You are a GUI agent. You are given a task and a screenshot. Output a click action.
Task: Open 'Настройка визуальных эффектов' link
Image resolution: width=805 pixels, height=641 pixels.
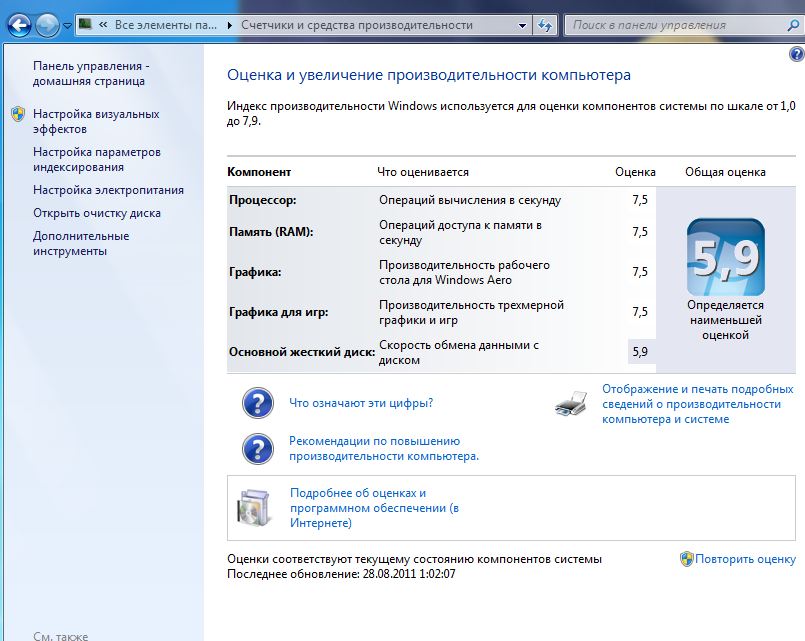96,122
